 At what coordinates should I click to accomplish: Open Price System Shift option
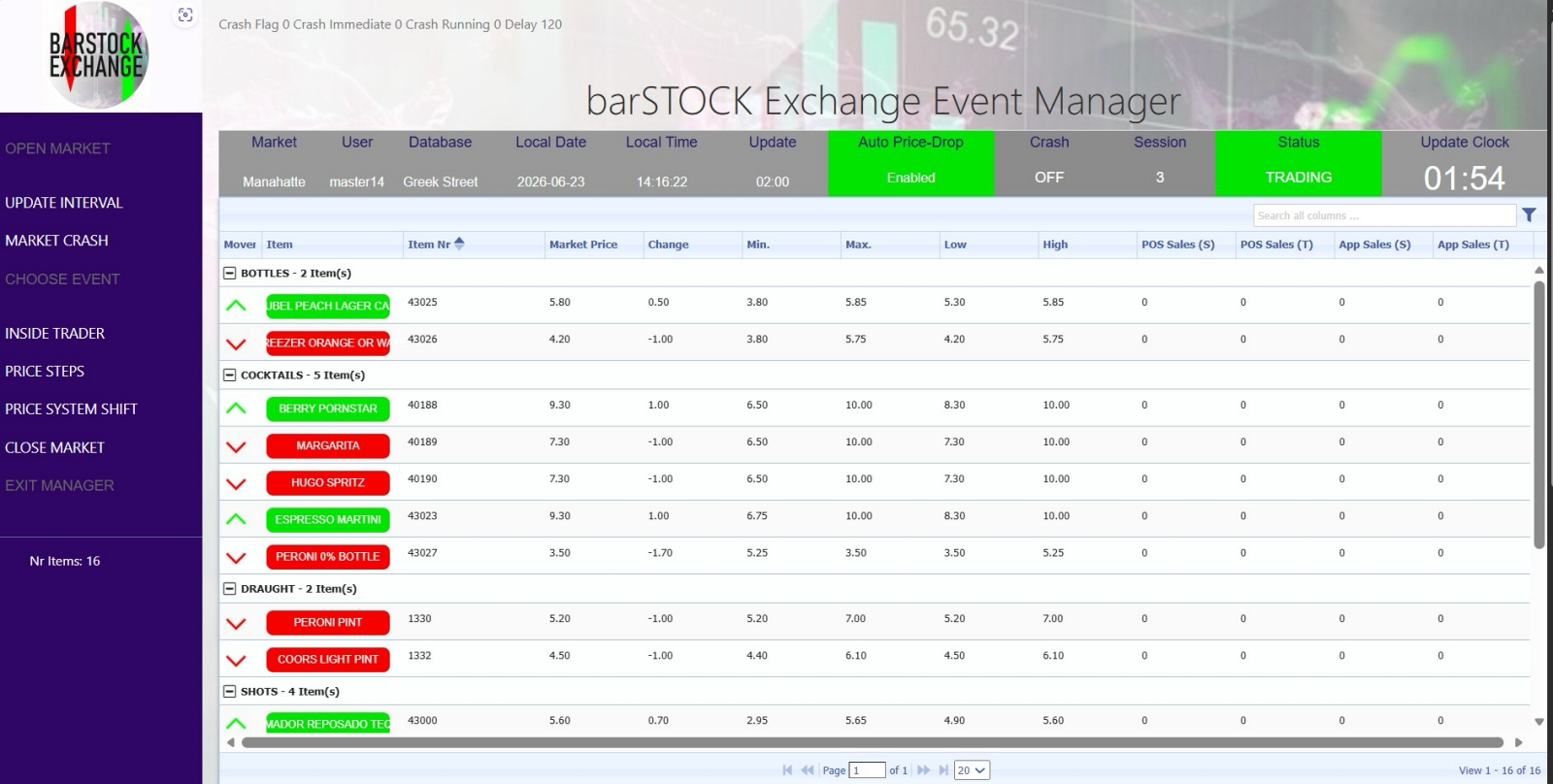71,409
